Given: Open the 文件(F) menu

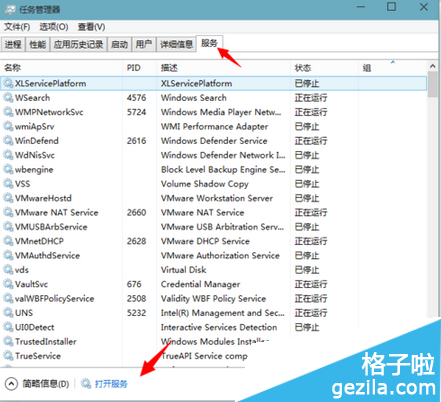Looking at the screenshot, I should (17, 27).
